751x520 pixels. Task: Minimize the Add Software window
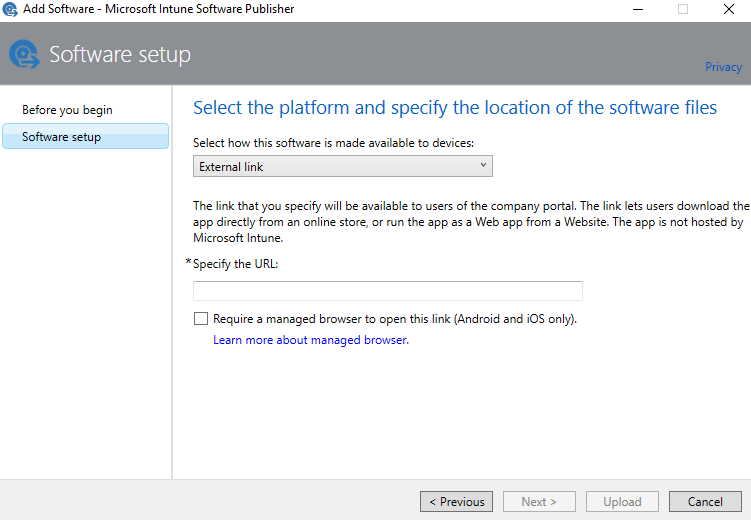pos(638,9)
